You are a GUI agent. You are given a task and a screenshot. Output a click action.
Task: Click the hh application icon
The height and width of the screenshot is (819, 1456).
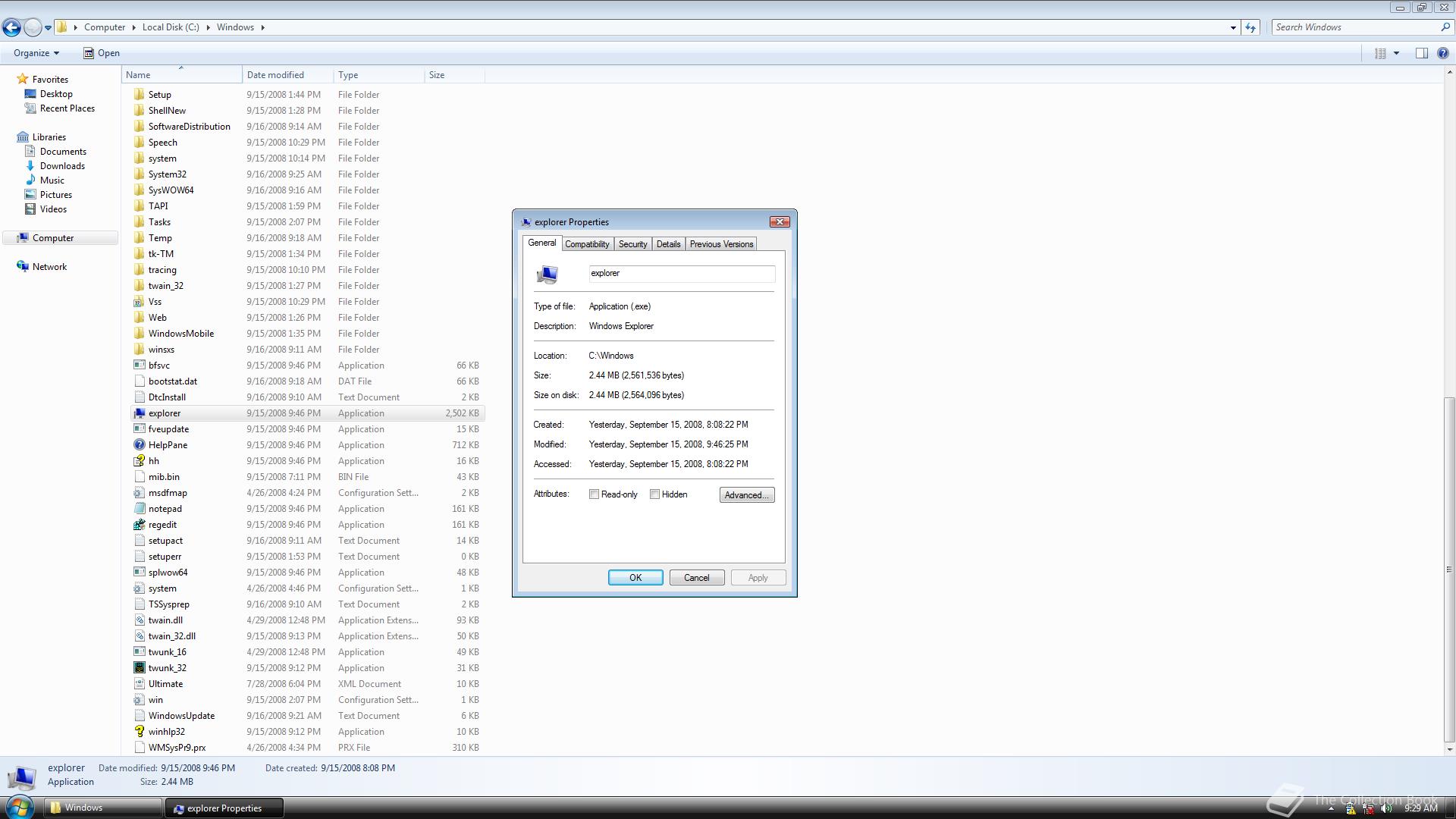139,461
